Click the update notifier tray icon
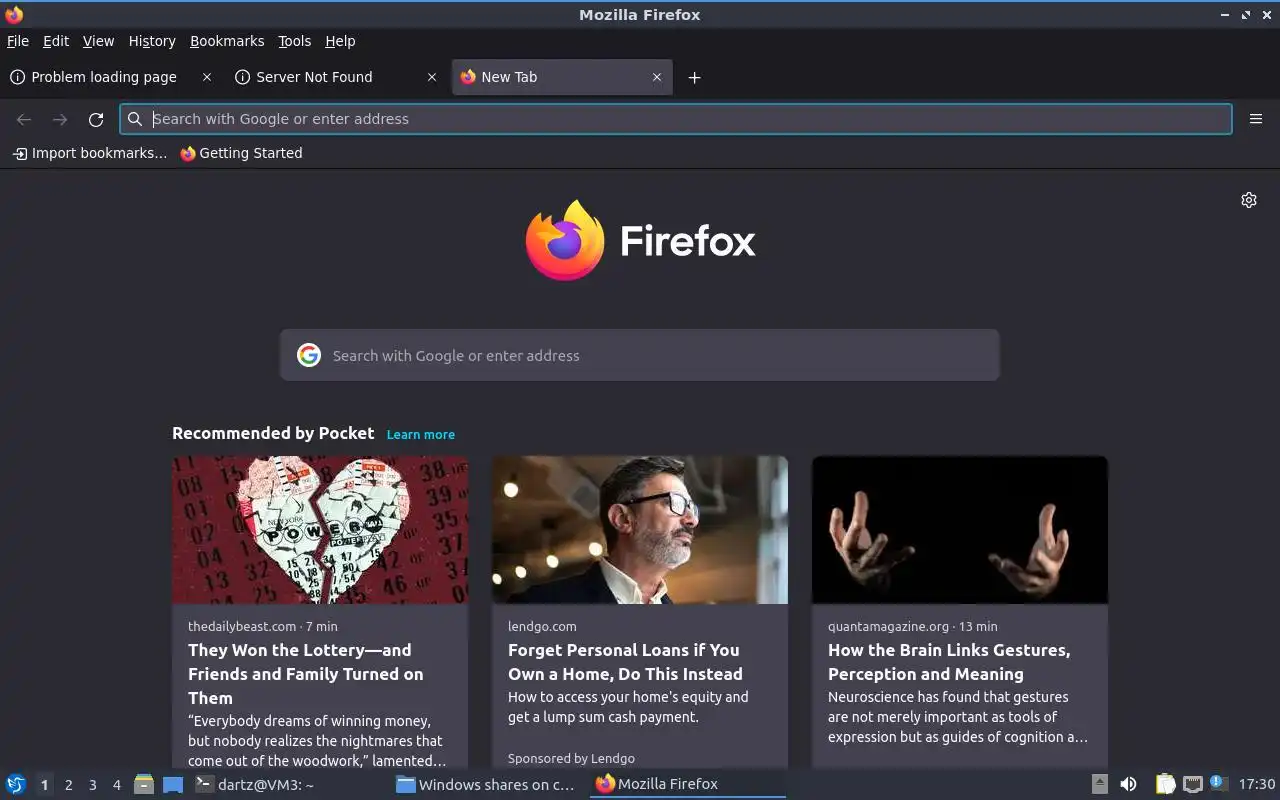 click(1218, 783)
